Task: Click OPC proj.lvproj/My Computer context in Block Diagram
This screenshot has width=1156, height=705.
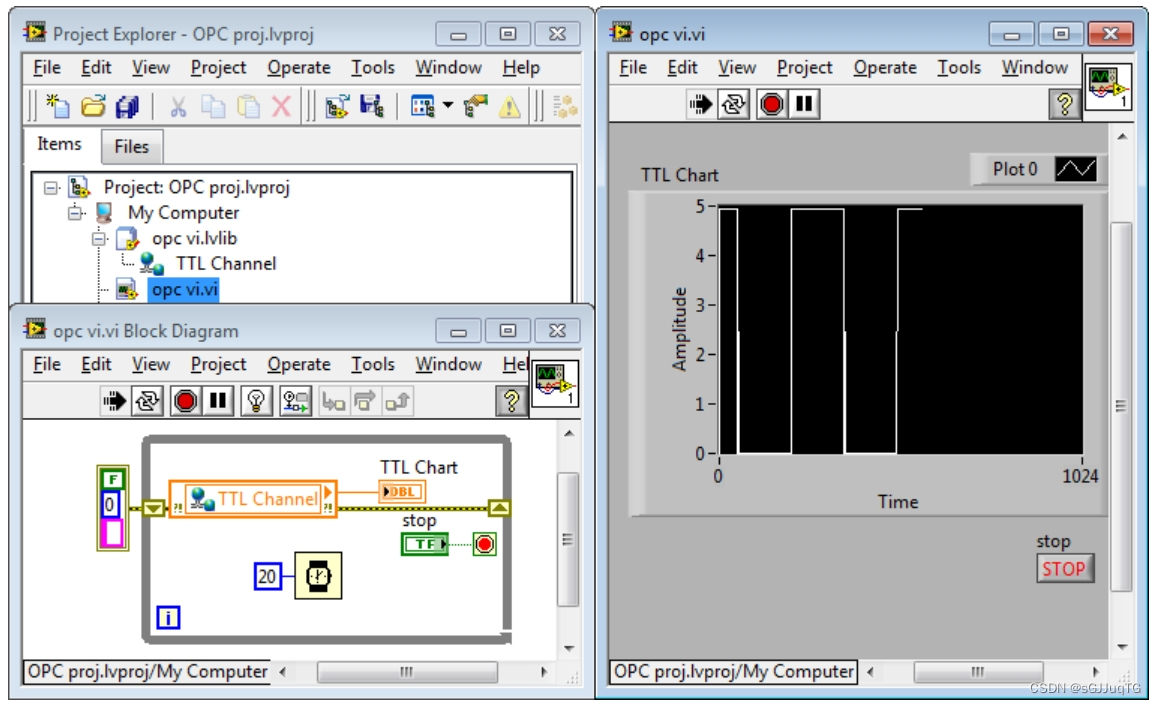Action: pos(147,672)
